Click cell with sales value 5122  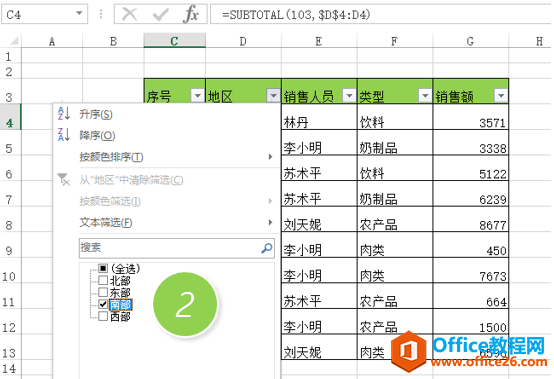471,168
